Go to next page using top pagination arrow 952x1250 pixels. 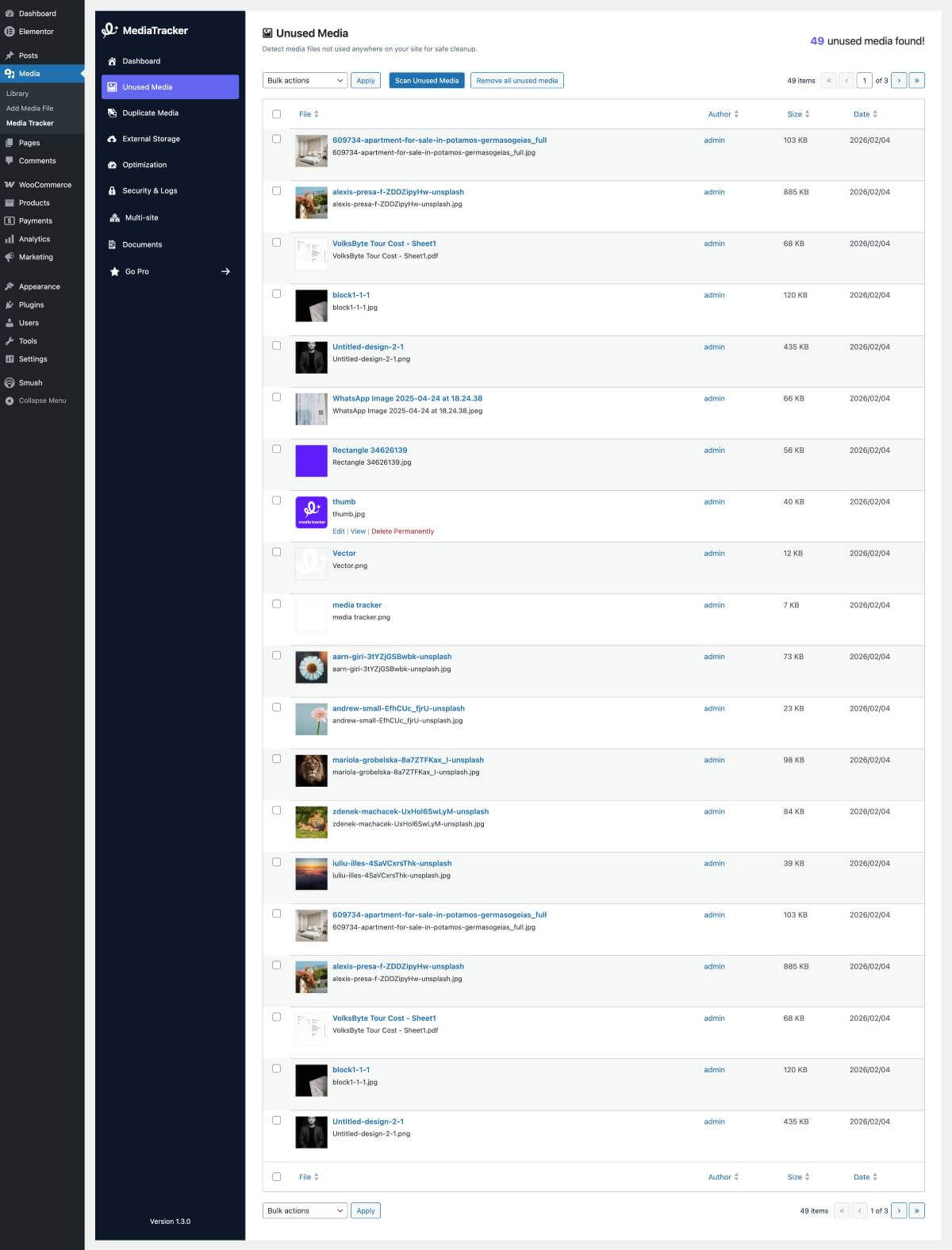899,80
